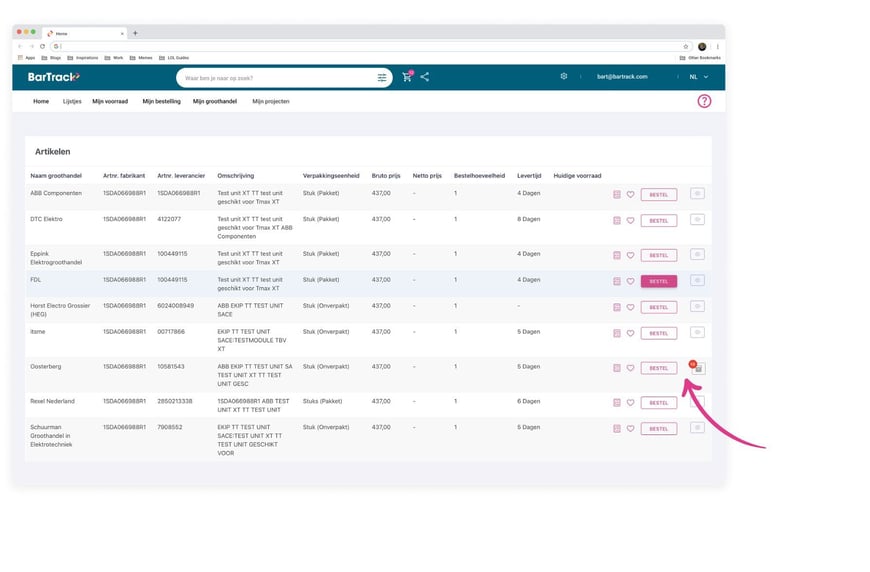Click Oosterberg cart icon with red badge
The width and height of the screenshot is (870, 572).
tap(697, 368)
